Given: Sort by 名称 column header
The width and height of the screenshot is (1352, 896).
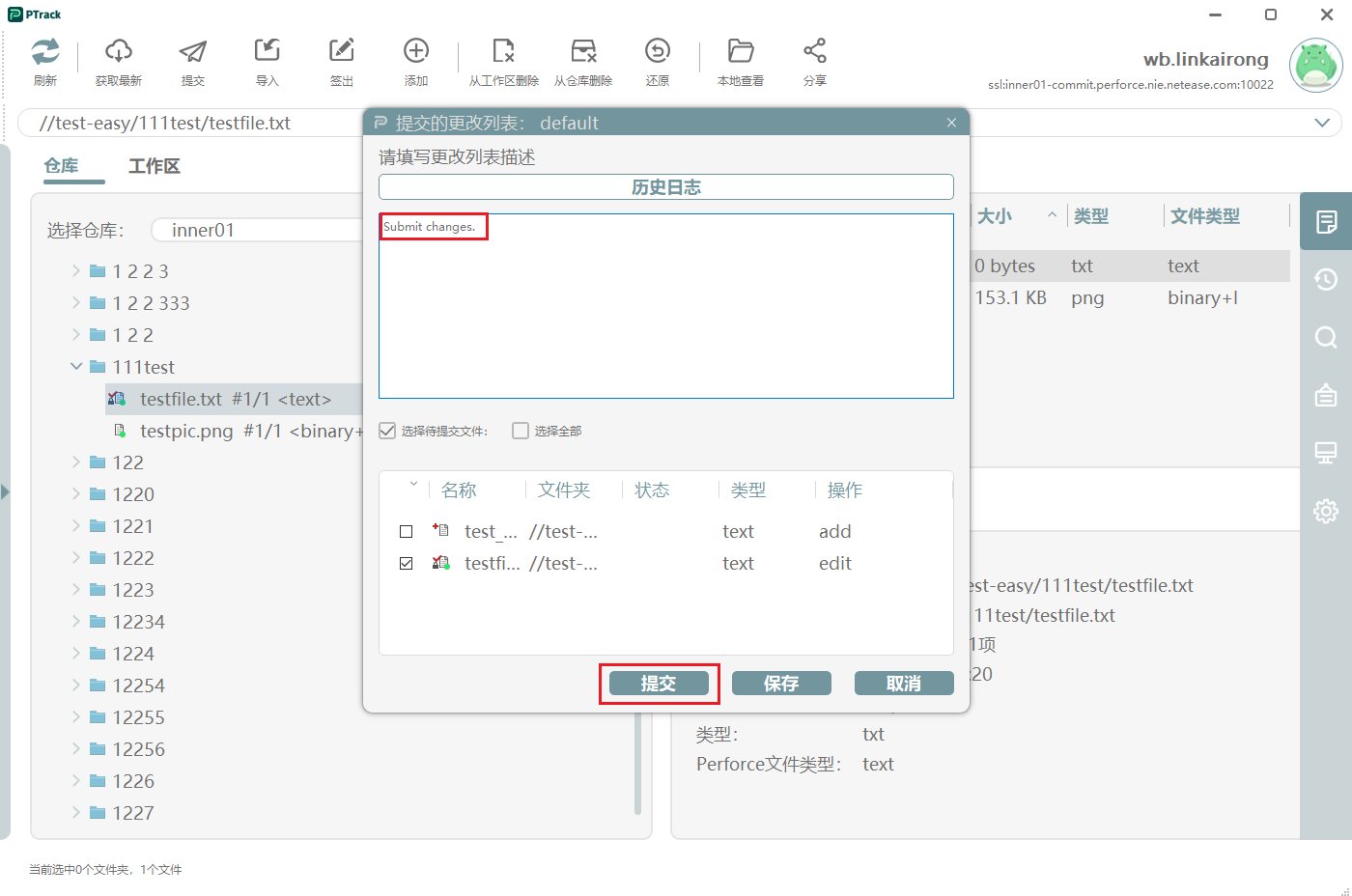Looking at the screenshot, I should pos(459,490).
